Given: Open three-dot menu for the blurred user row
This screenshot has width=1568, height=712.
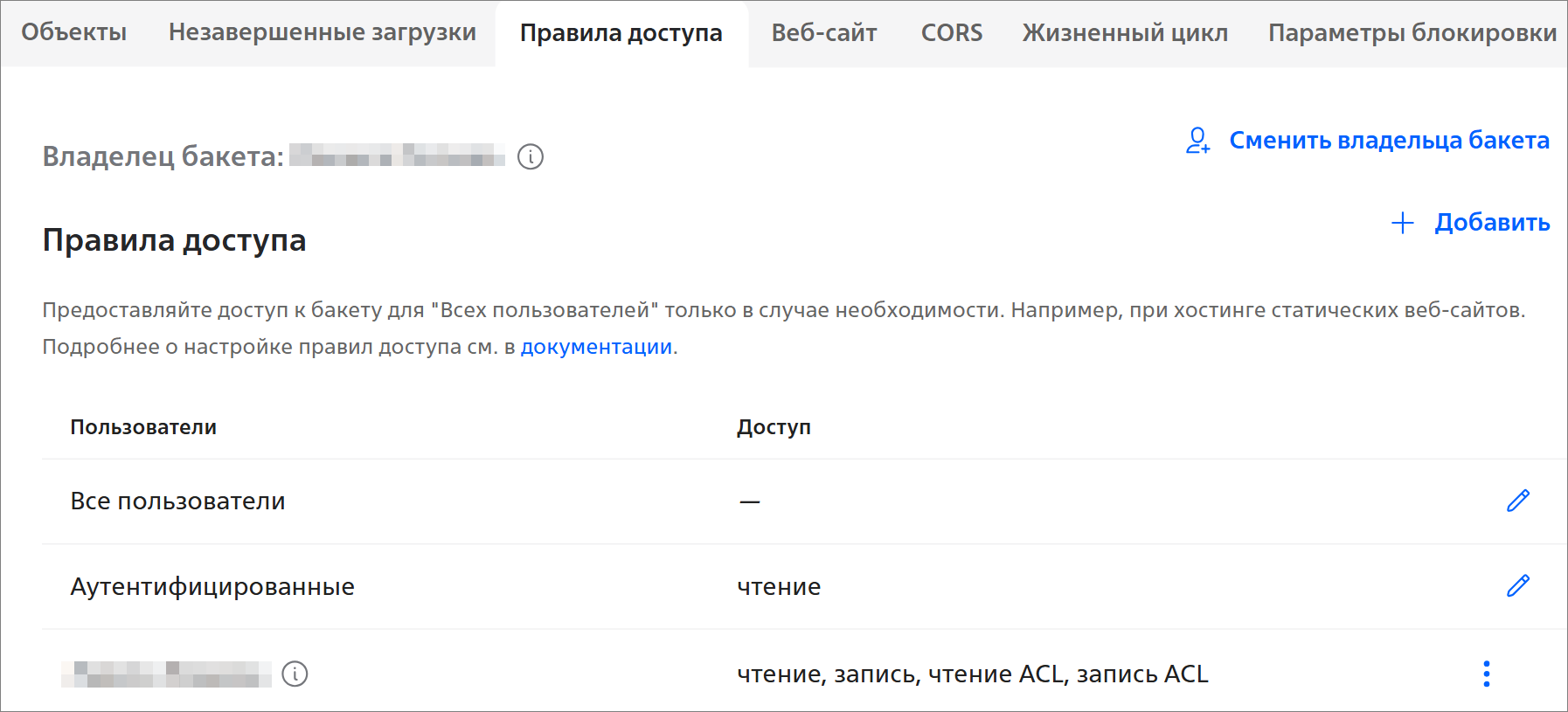Looking at the screenshot, I should pyautogui.click(x=1486, y=674).
